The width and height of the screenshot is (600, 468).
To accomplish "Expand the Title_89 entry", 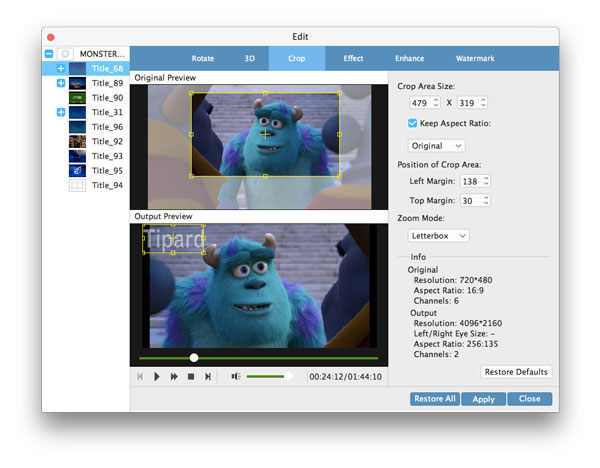I will click(x=61, y=83).
